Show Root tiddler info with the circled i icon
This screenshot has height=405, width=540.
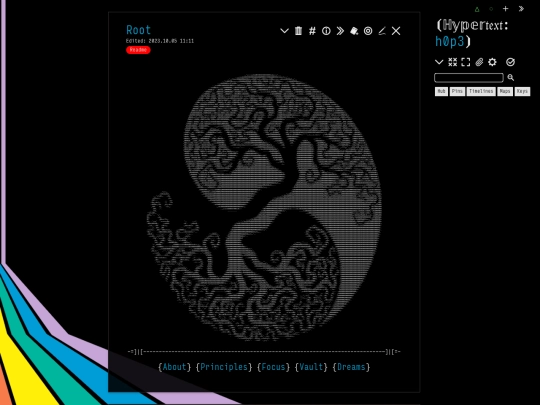pyautogui.click(x=326, y=31)
